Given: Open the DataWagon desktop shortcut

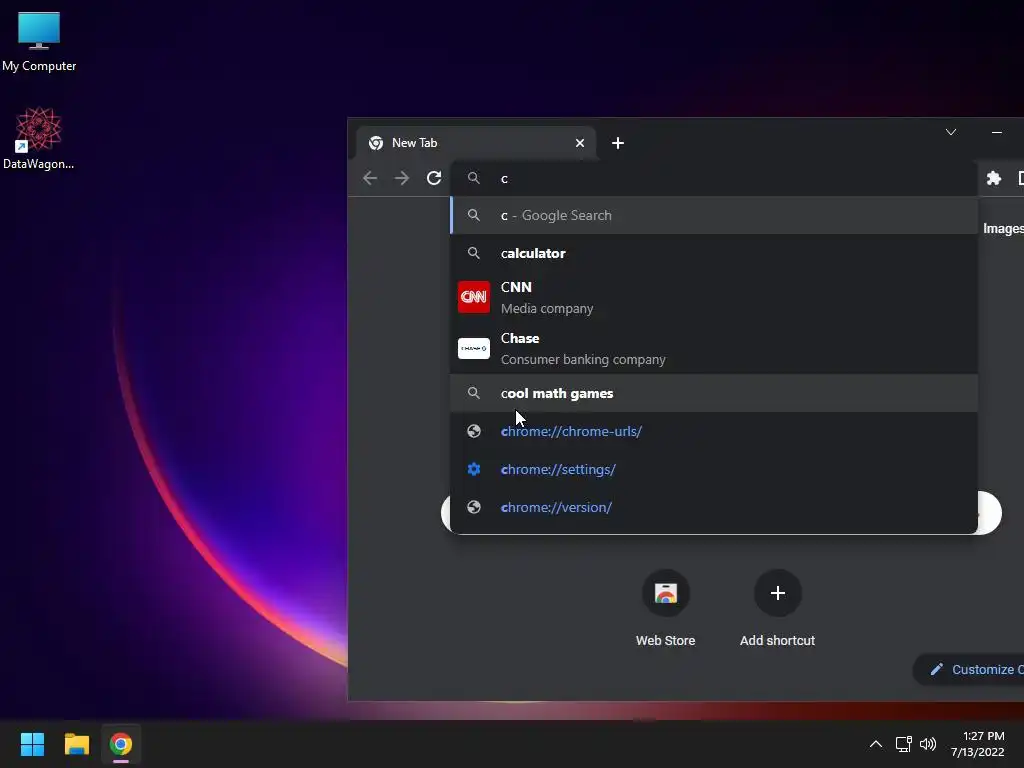Looking at the screenshot, I should click(x=39, y=138).
